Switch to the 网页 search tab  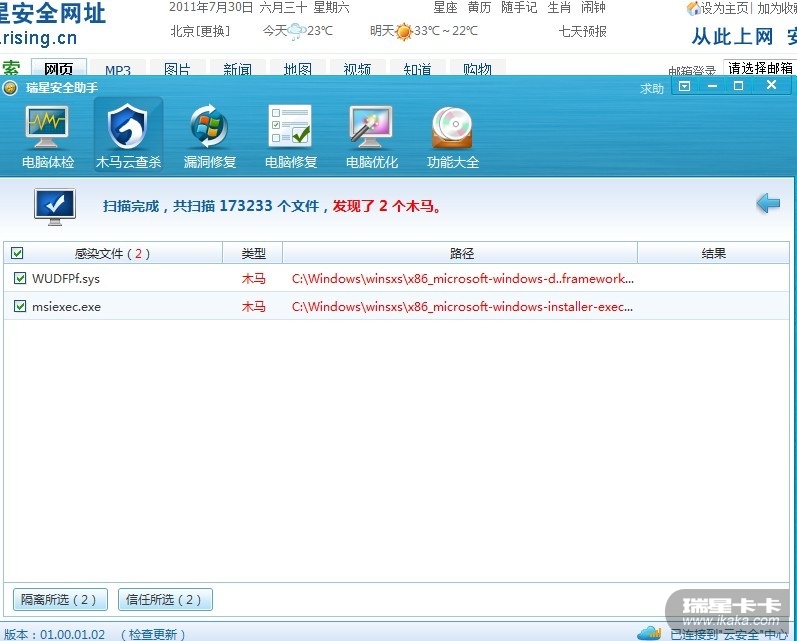click(58, 68)
